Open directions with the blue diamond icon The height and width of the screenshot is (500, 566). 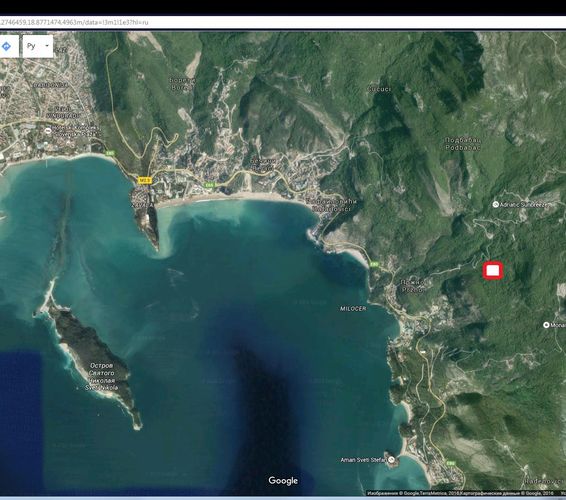coord(6,46)
